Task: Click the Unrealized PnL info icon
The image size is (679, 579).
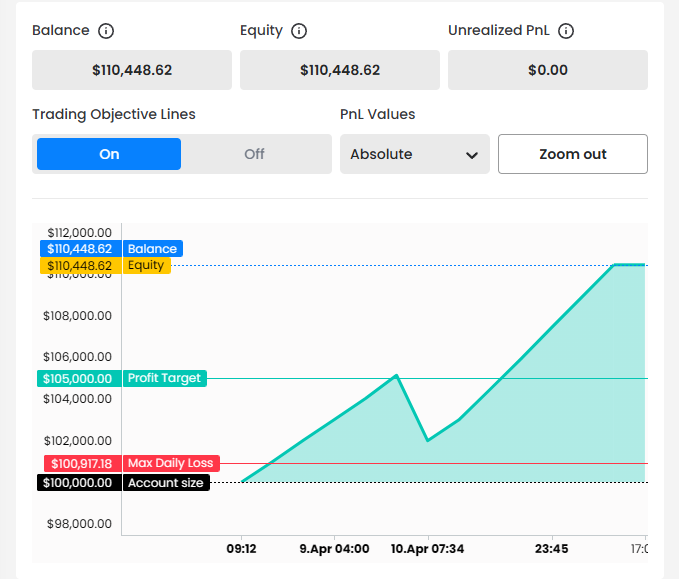Action: (x=566, y=31)
